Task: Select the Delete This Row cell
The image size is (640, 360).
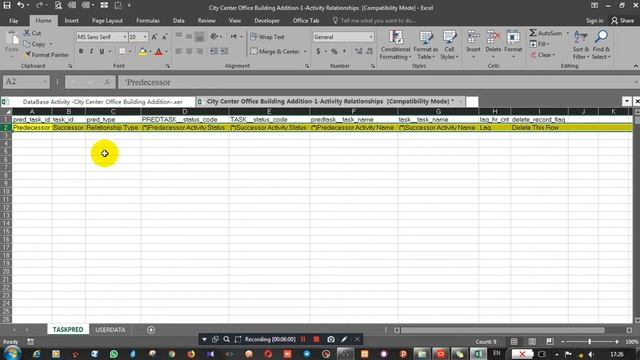Action: point(539,127)
